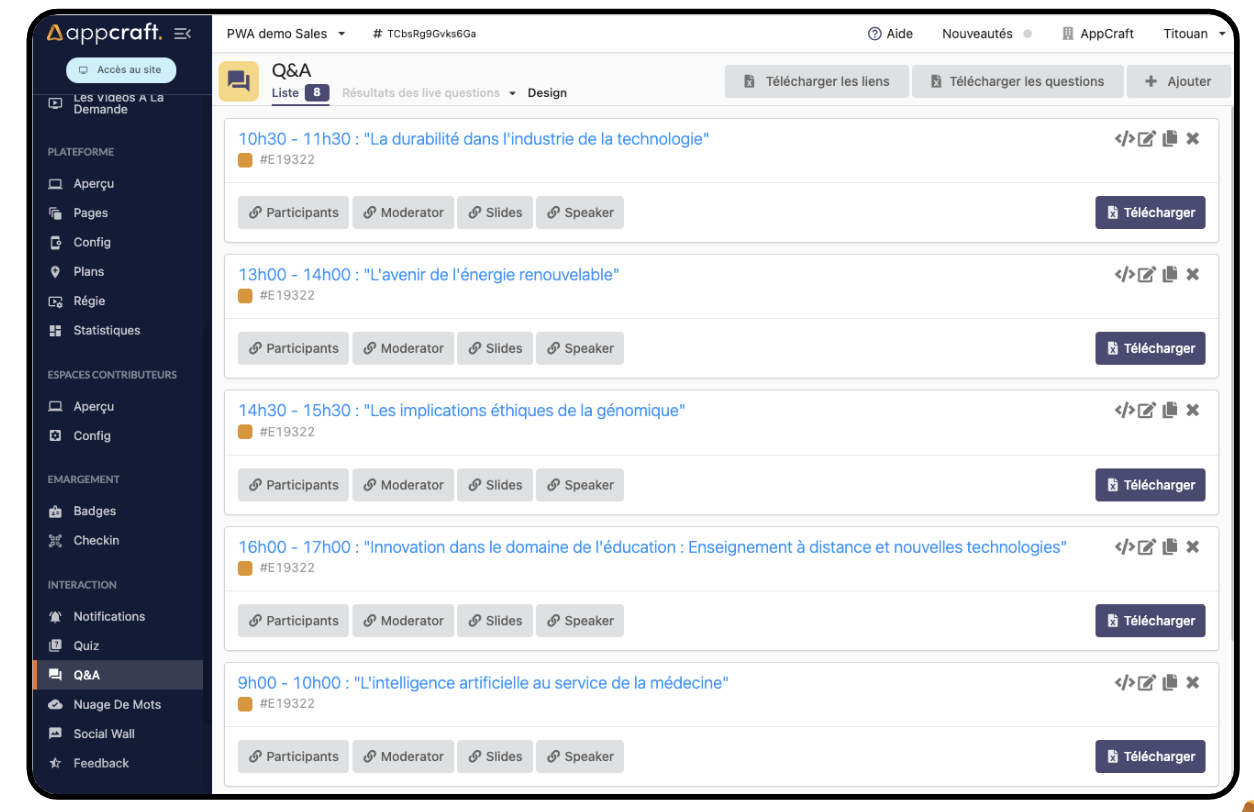Open Nuage De Mots in sidebar
Viewport: 1254px width, 812px height.
point(116,705)
